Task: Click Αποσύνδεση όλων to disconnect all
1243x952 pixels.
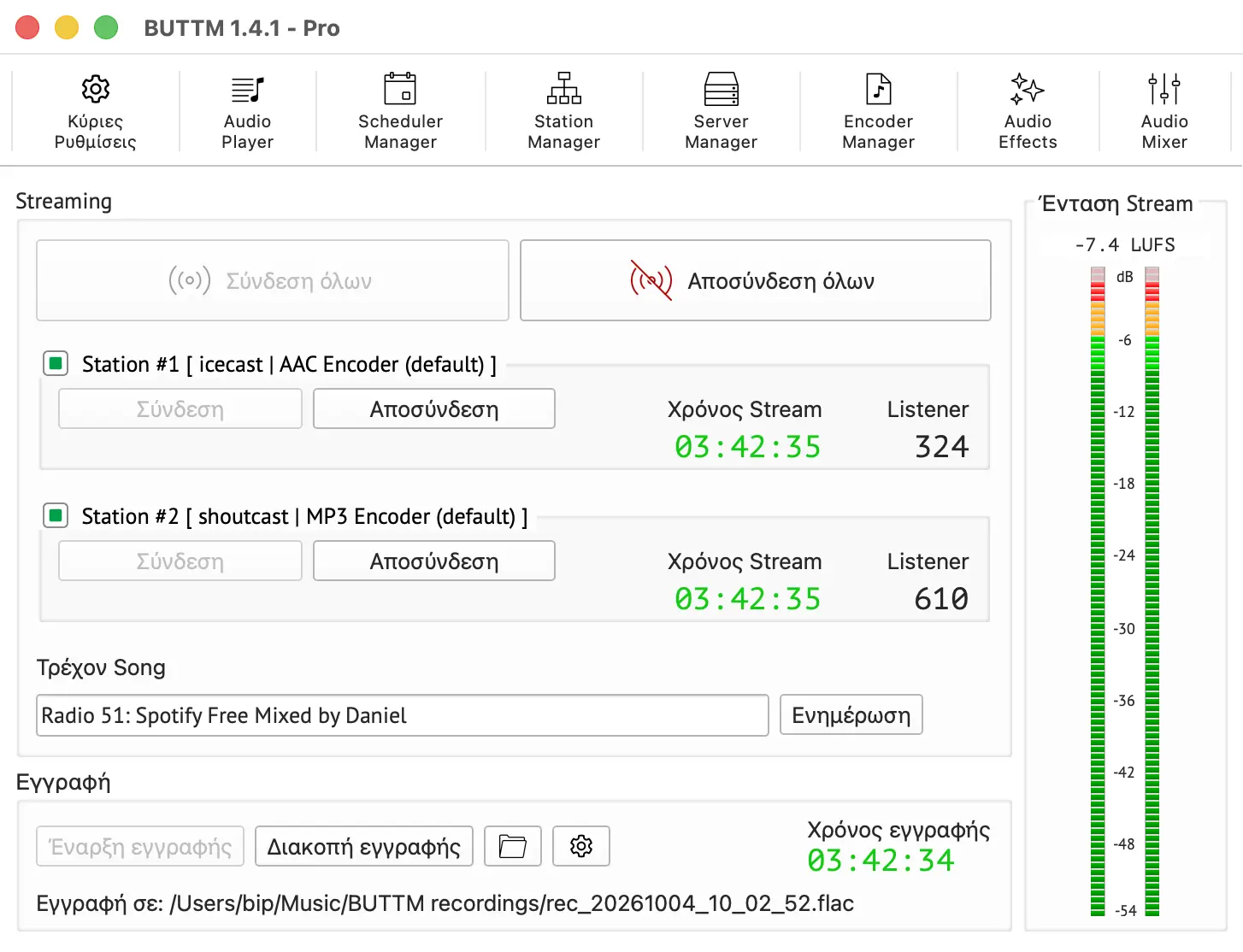Action: click(x=756, y=280)
